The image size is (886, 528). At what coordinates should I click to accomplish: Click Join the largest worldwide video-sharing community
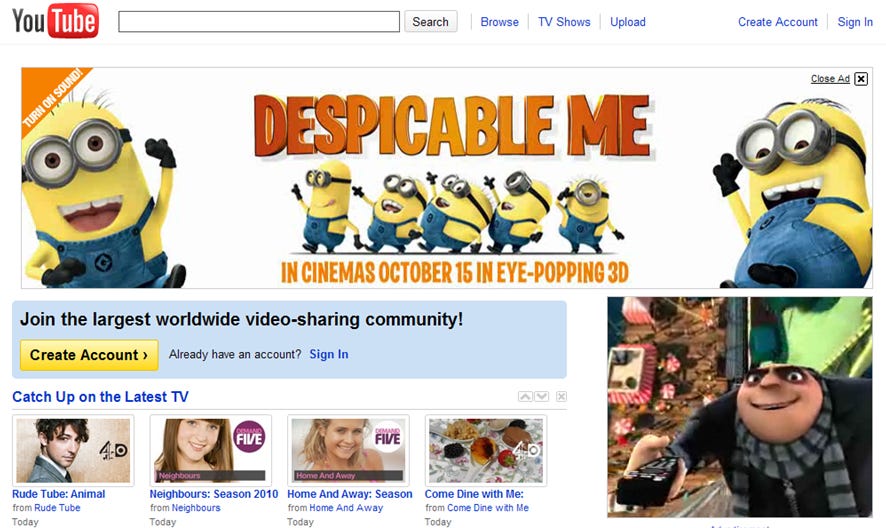pos(242,319)
